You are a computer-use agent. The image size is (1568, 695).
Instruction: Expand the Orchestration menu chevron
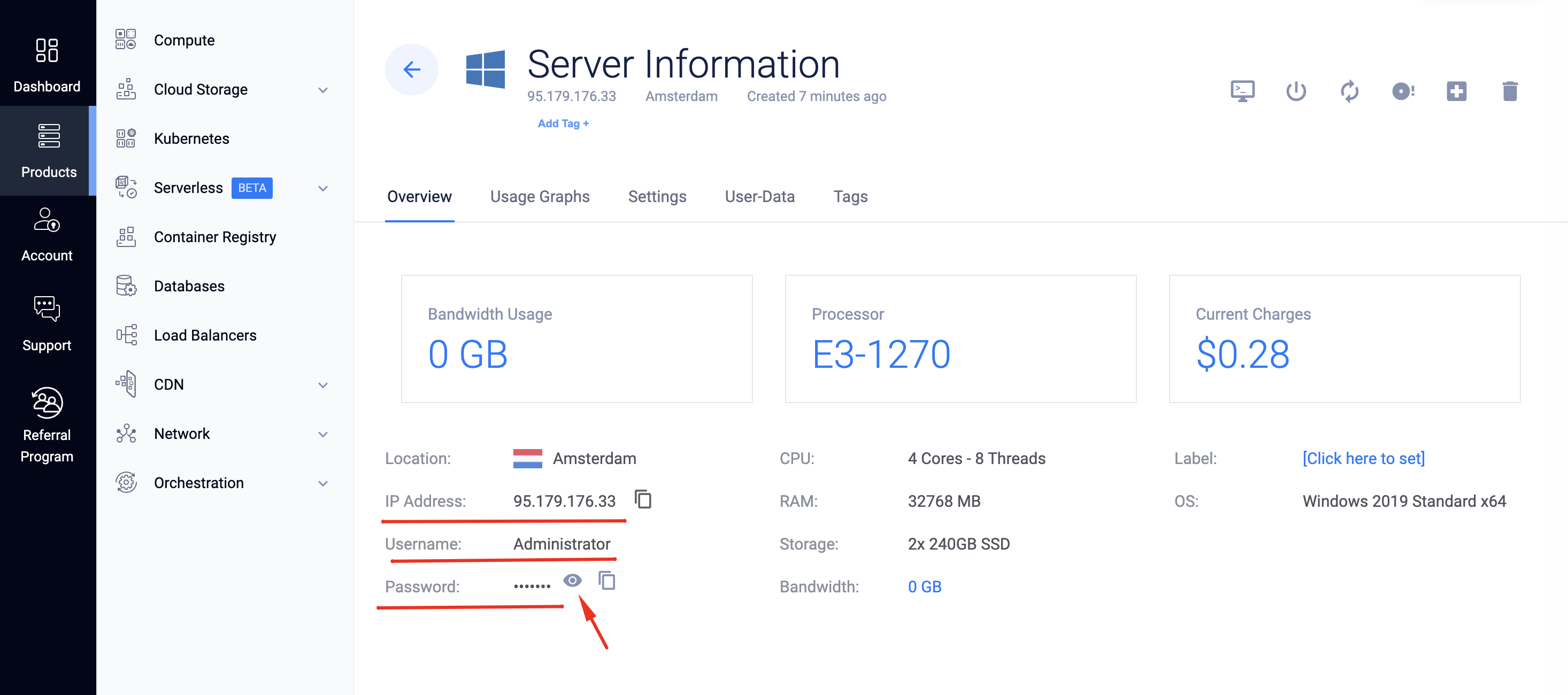pyautogui.click(x=322, y=483)
